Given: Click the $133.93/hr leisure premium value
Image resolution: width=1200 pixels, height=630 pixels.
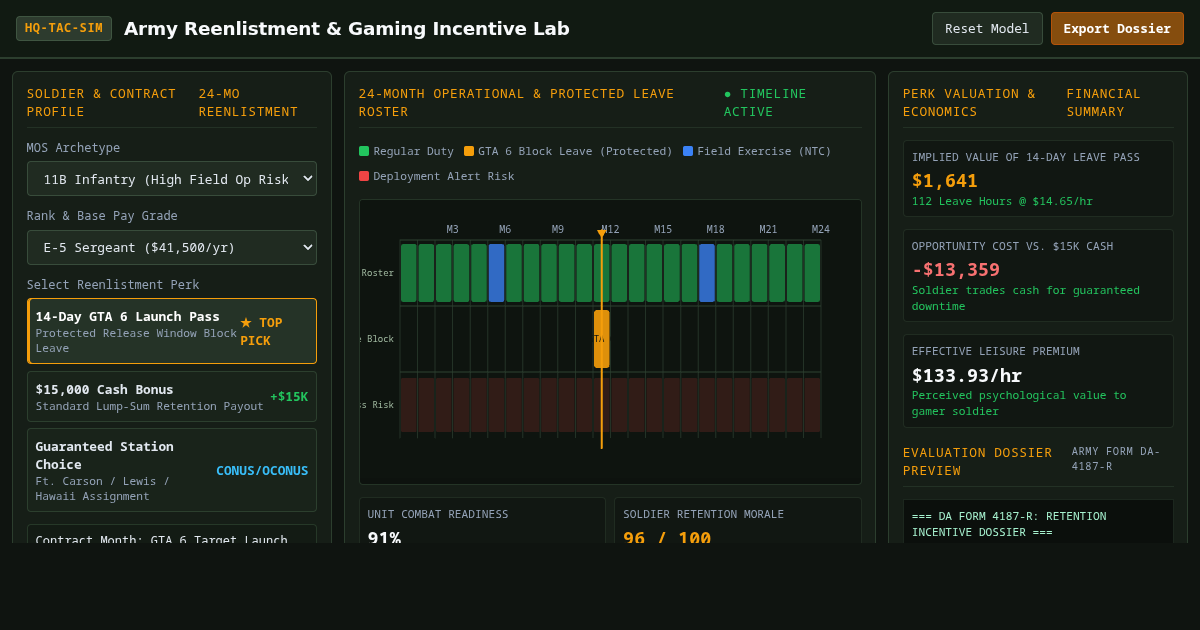Looking at the screenshot, I should (967, 375).
